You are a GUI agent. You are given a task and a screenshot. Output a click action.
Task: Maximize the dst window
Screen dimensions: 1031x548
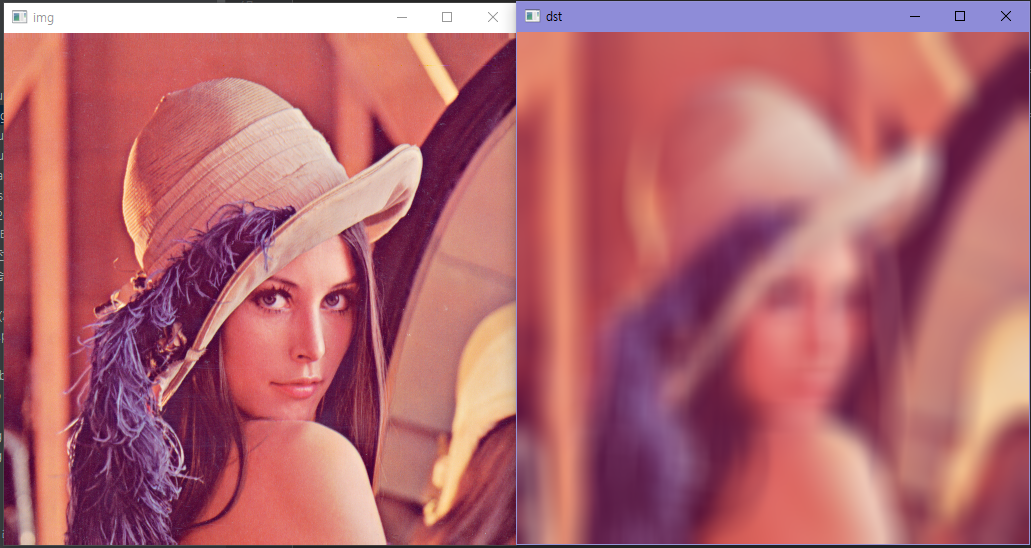960,16
